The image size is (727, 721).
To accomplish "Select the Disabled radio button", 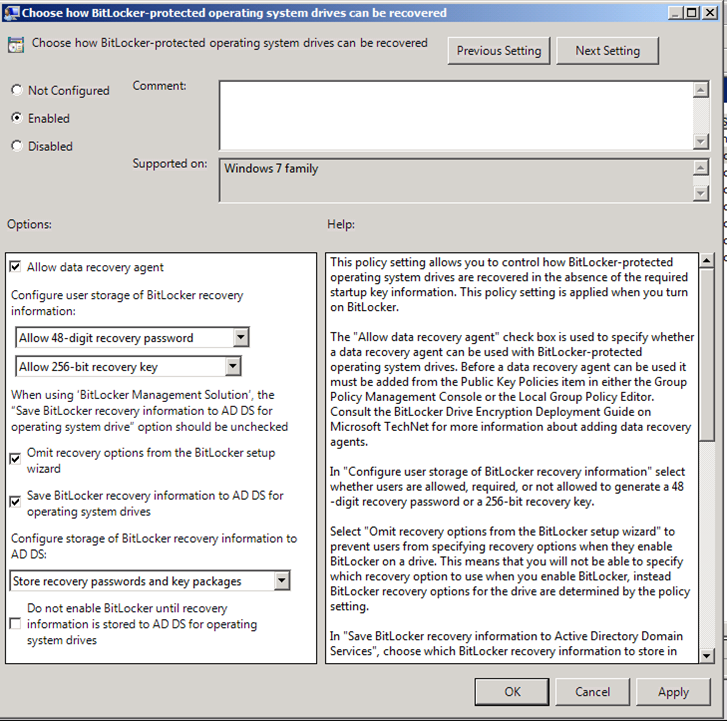I will [17, 146].
